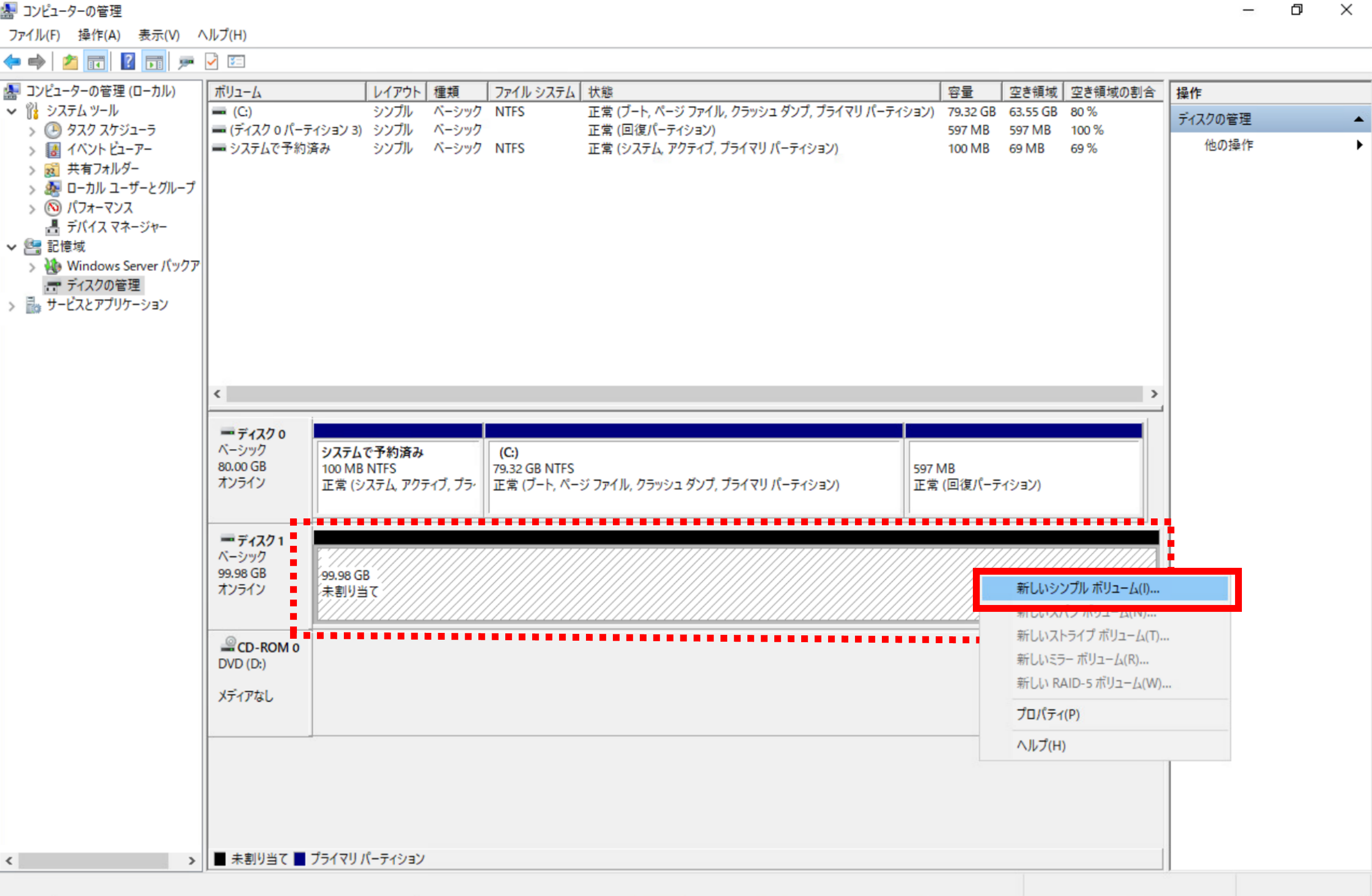Click the volume list horizontal scrollbar track
The height and width of the screenshot is (896, 1372).
[x=684, y=394]
